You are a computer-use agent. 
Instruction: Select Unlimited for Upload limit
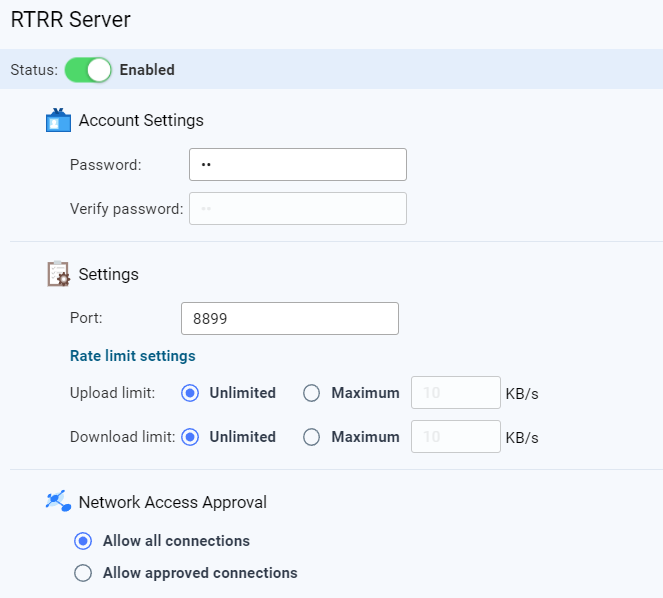click(190, 393)
